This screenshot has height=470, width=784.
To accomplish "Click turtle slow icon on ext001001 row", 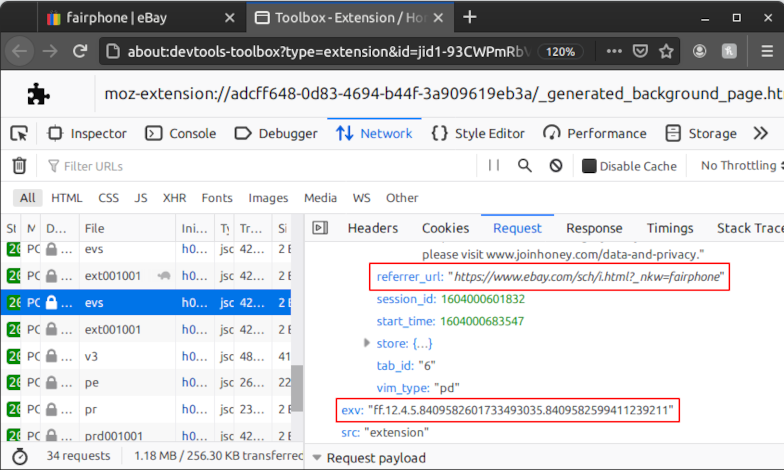I will 164,276.
